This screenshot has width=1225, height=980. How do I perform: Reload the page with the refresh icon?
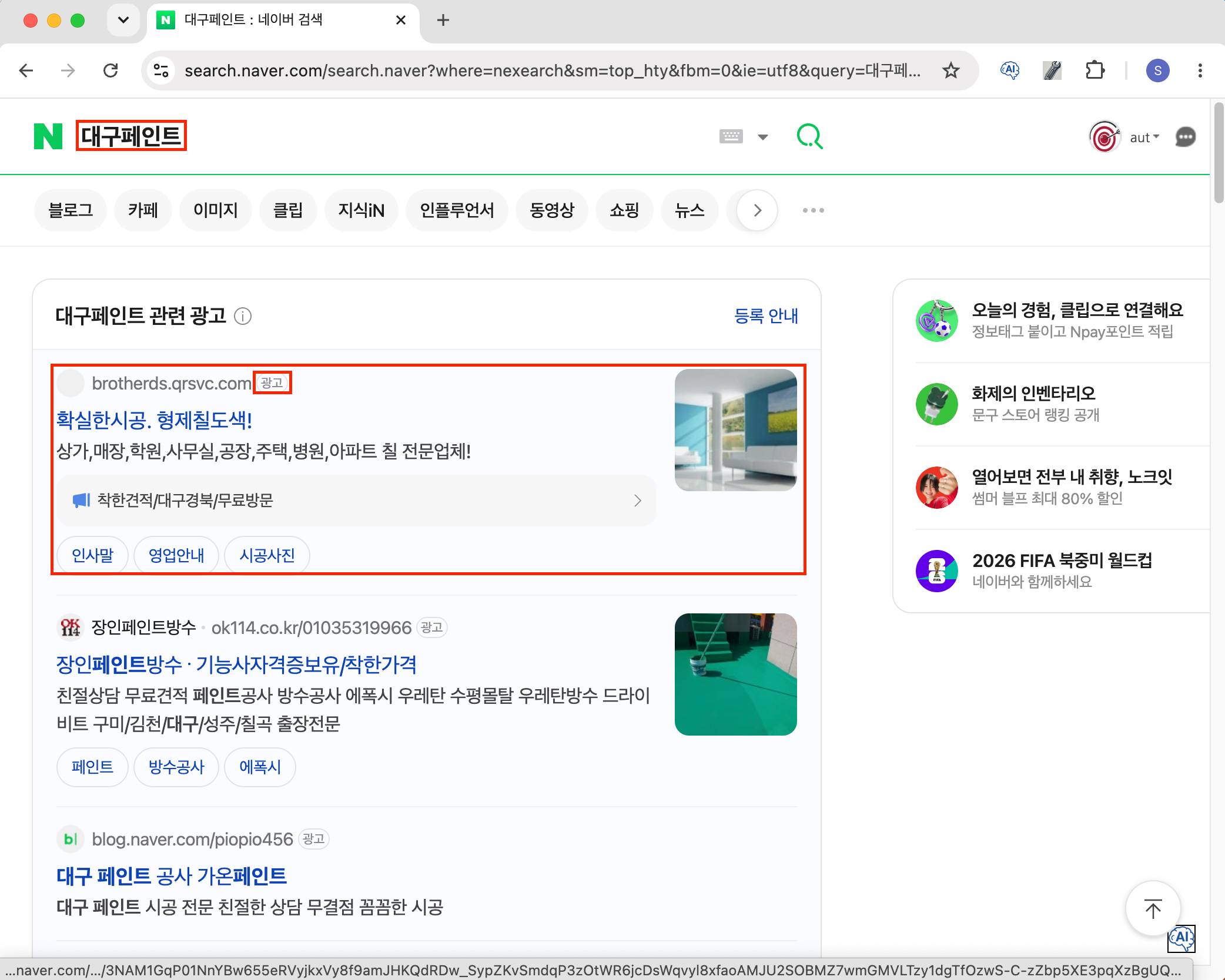(111, 71)
